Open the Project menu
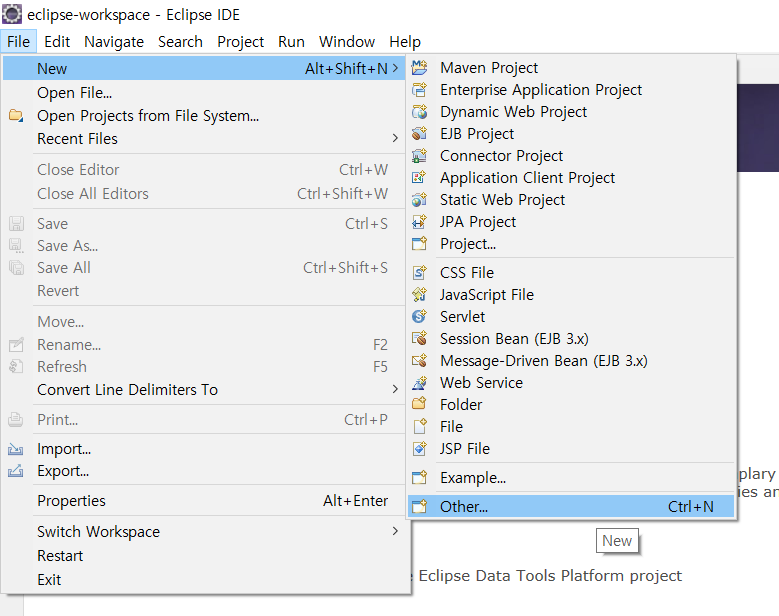The image size is (779, 616). (x=240, y=42)
